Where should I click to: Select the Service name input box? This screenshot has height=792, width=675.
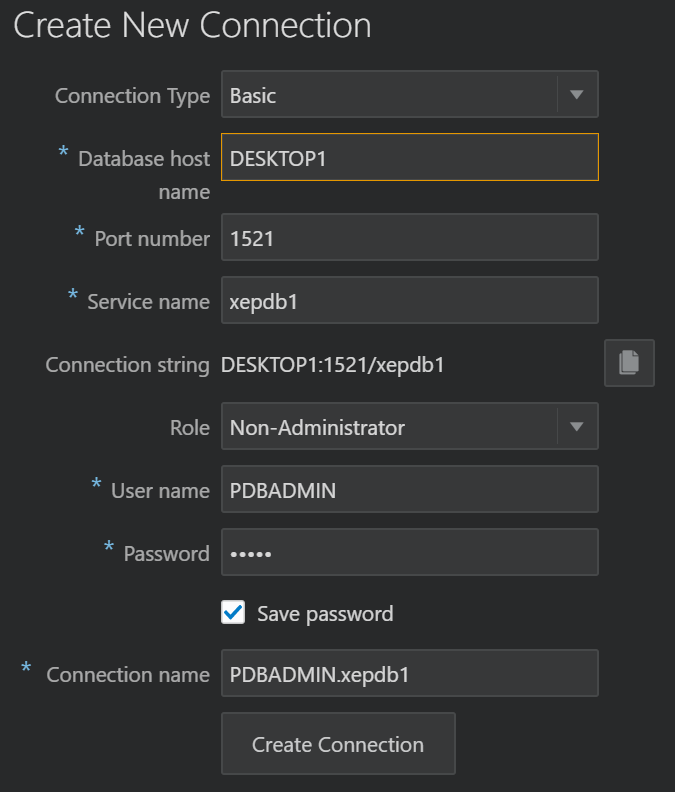(x=409, y=301)
